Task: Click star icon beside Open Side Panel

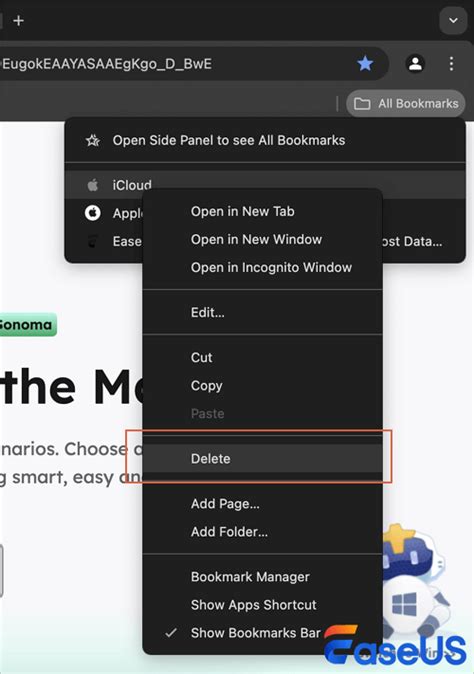Action: tap(93, 140)
